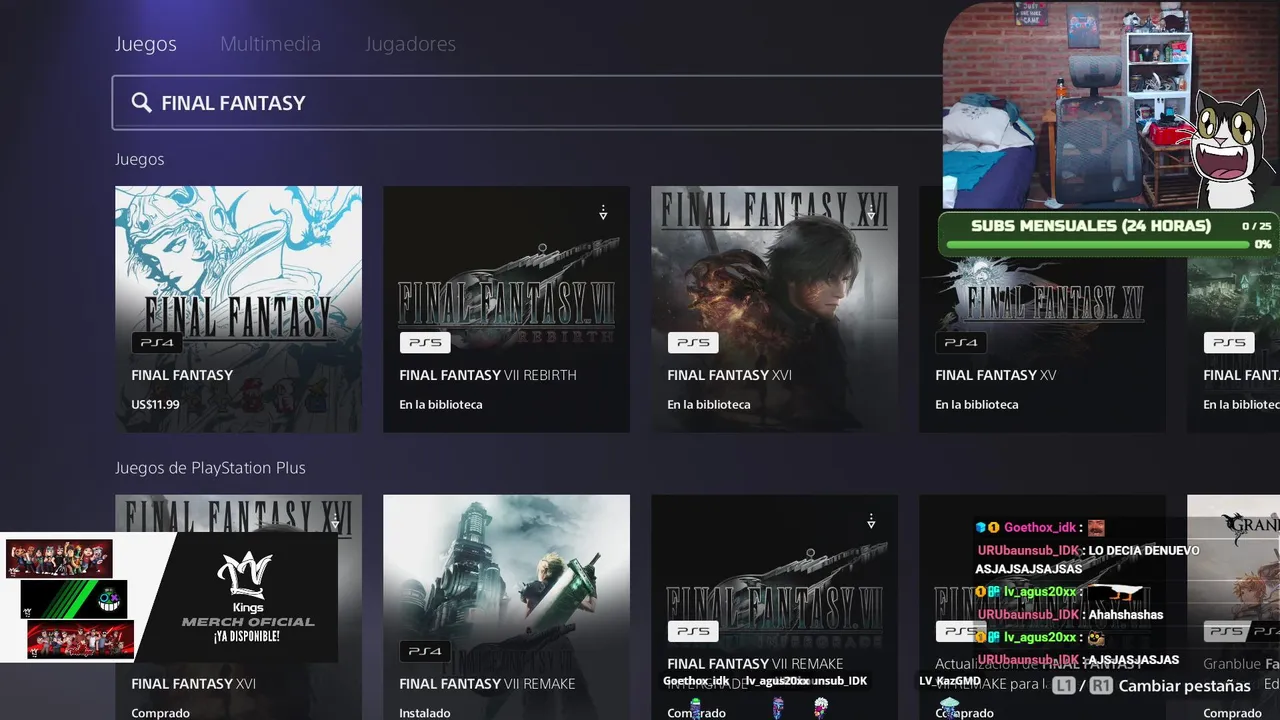Click the 'FINAL FANTASY XV' title text

(996, 375)
